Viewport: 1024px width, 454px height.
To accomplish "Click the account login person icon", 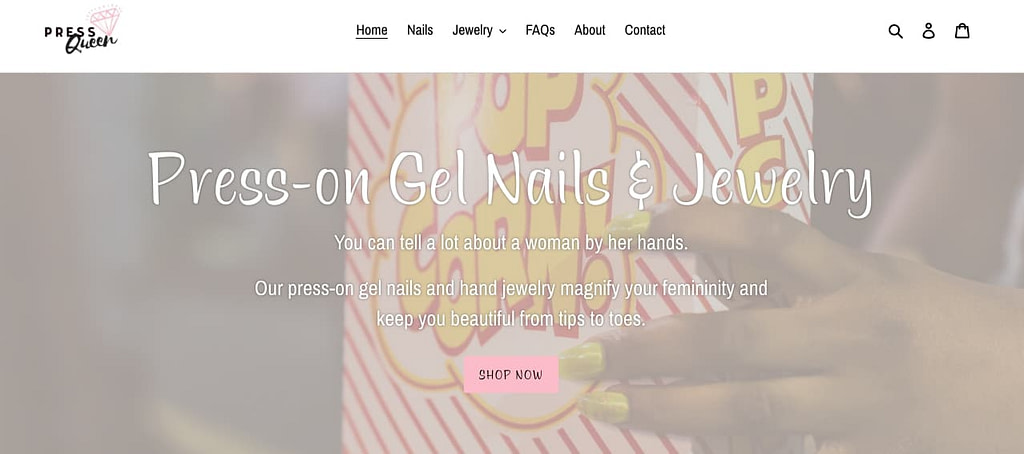I will [929, 31].
